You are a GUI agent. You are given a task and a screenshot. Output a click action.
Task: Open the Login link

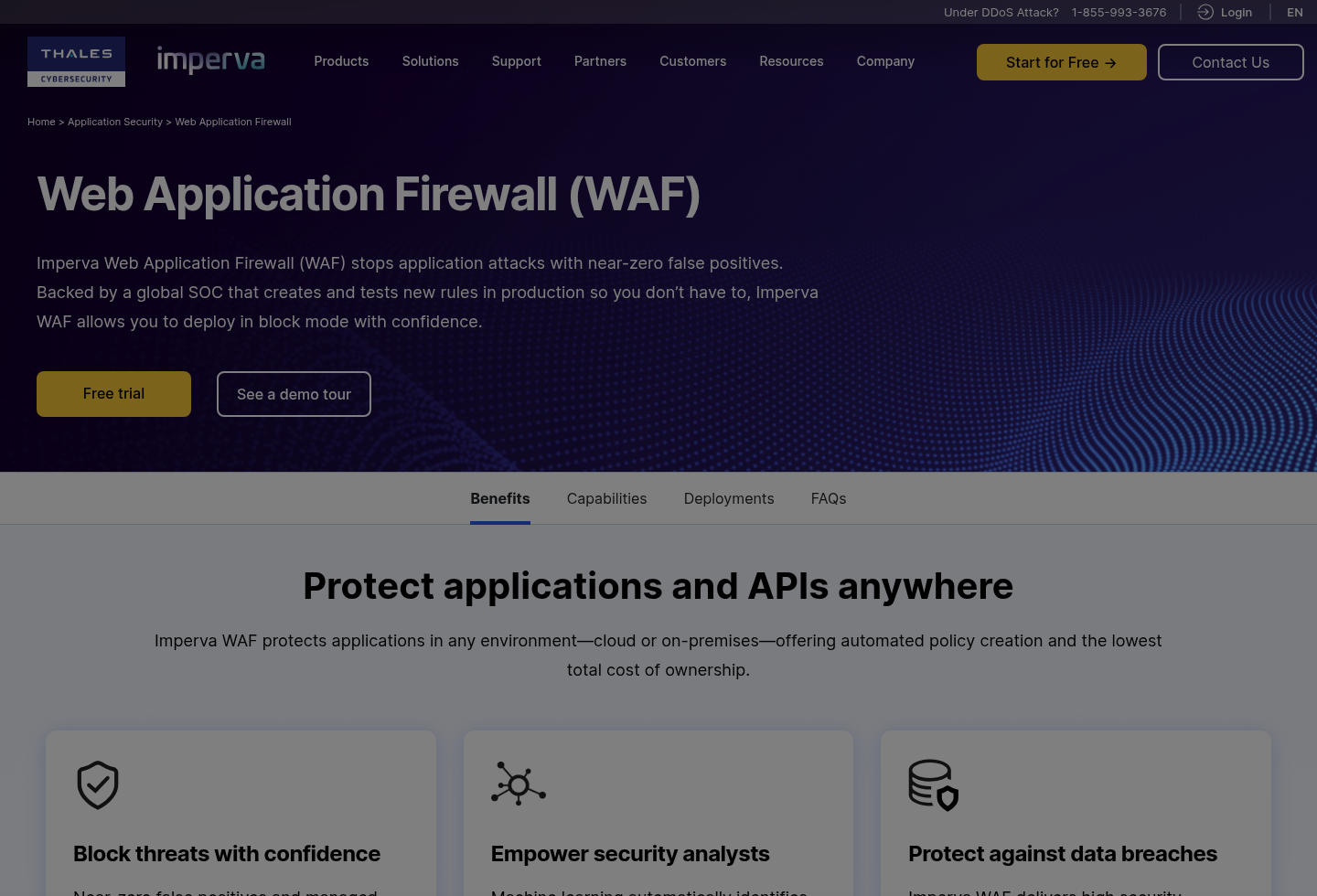[1237, 12]
